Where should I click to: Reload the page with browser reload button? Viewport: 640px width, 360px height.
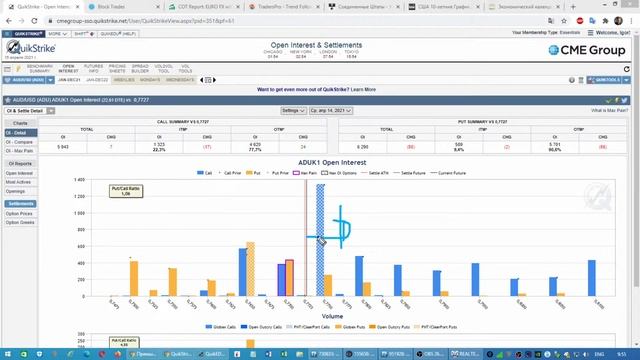[34, 21]
